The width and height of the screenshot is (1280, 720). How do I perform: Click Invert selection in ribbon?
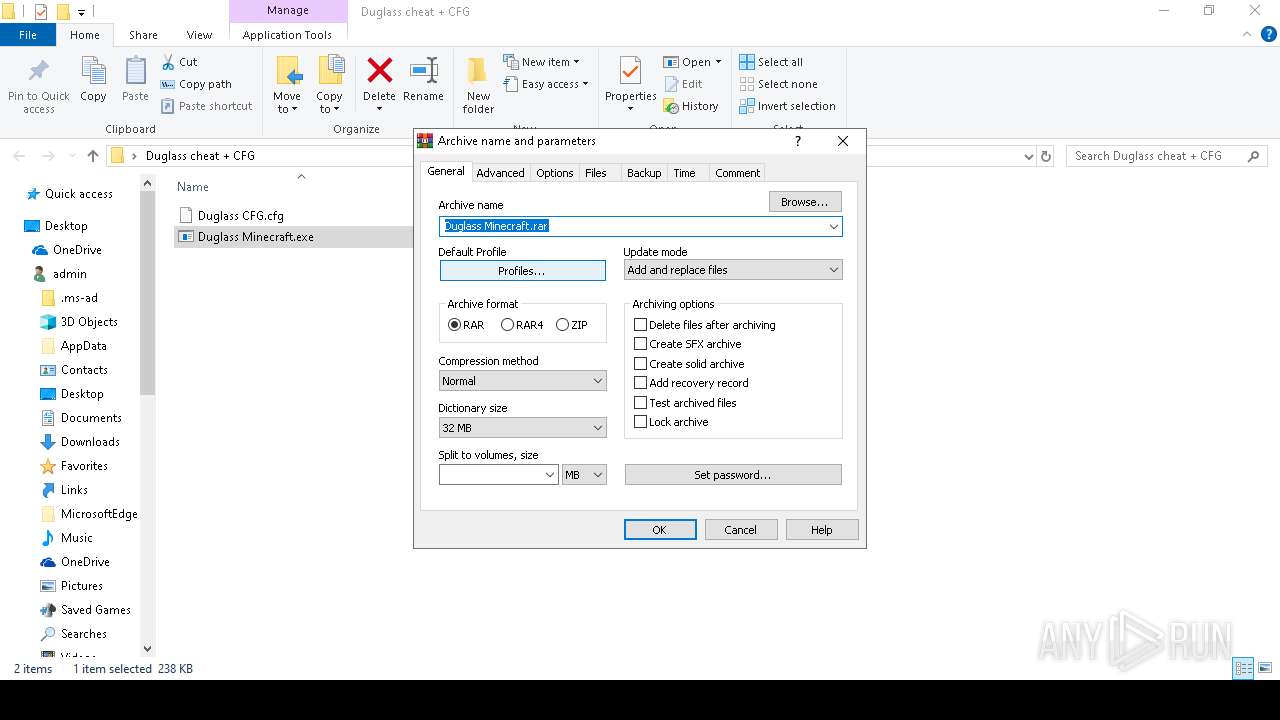pos(787,106)
